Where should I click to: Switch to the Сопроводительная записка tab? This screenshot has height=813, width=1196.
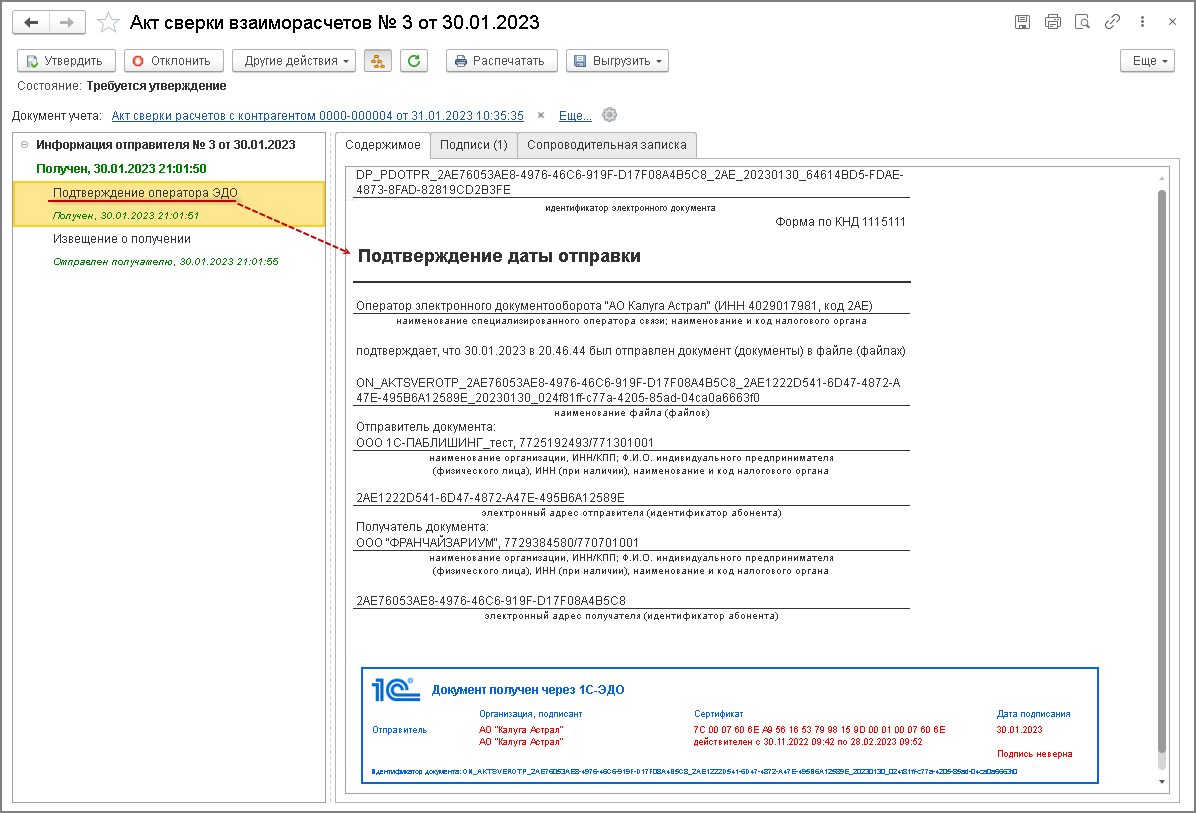click(606, 145)
